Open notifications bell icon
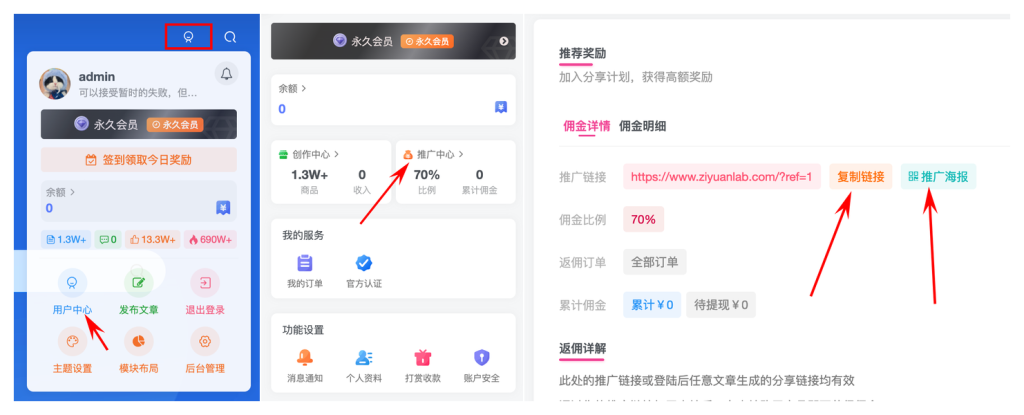1024x415 pixels. pyautogui.click(x=226, y=74)
